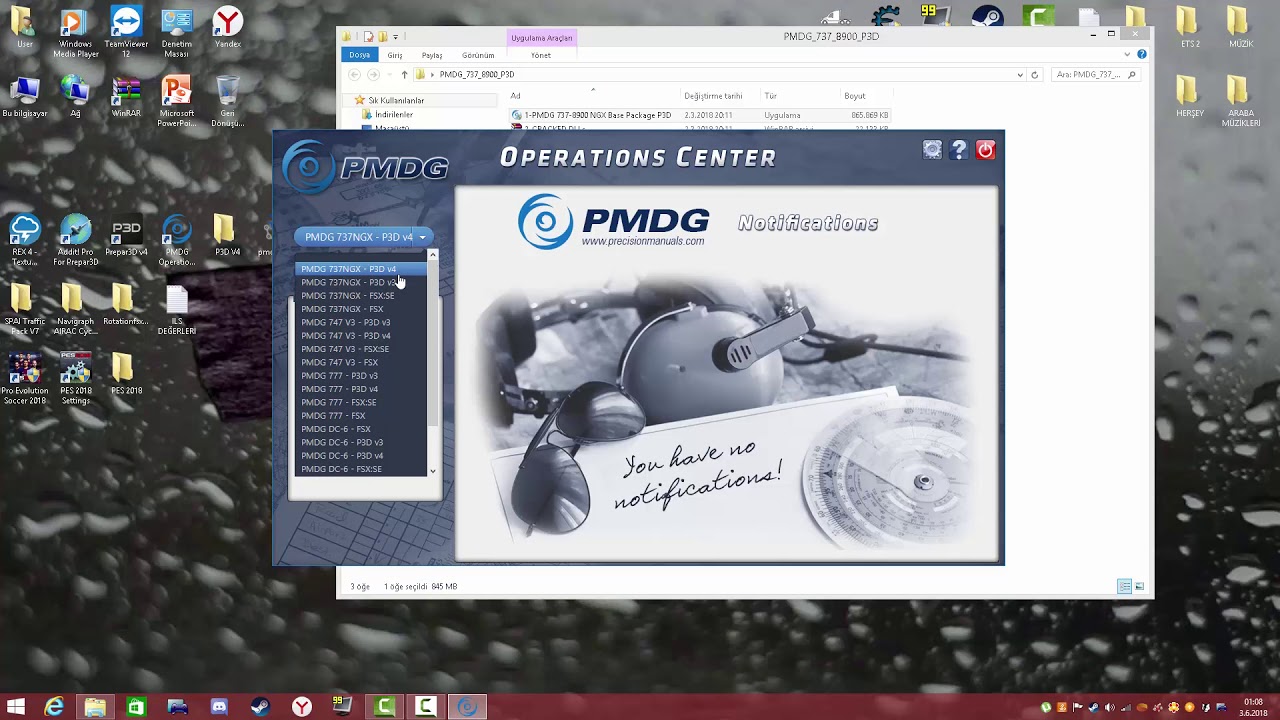Open Discord from the taskbar
1280x720 pixels.
click(x=219, y=707)
